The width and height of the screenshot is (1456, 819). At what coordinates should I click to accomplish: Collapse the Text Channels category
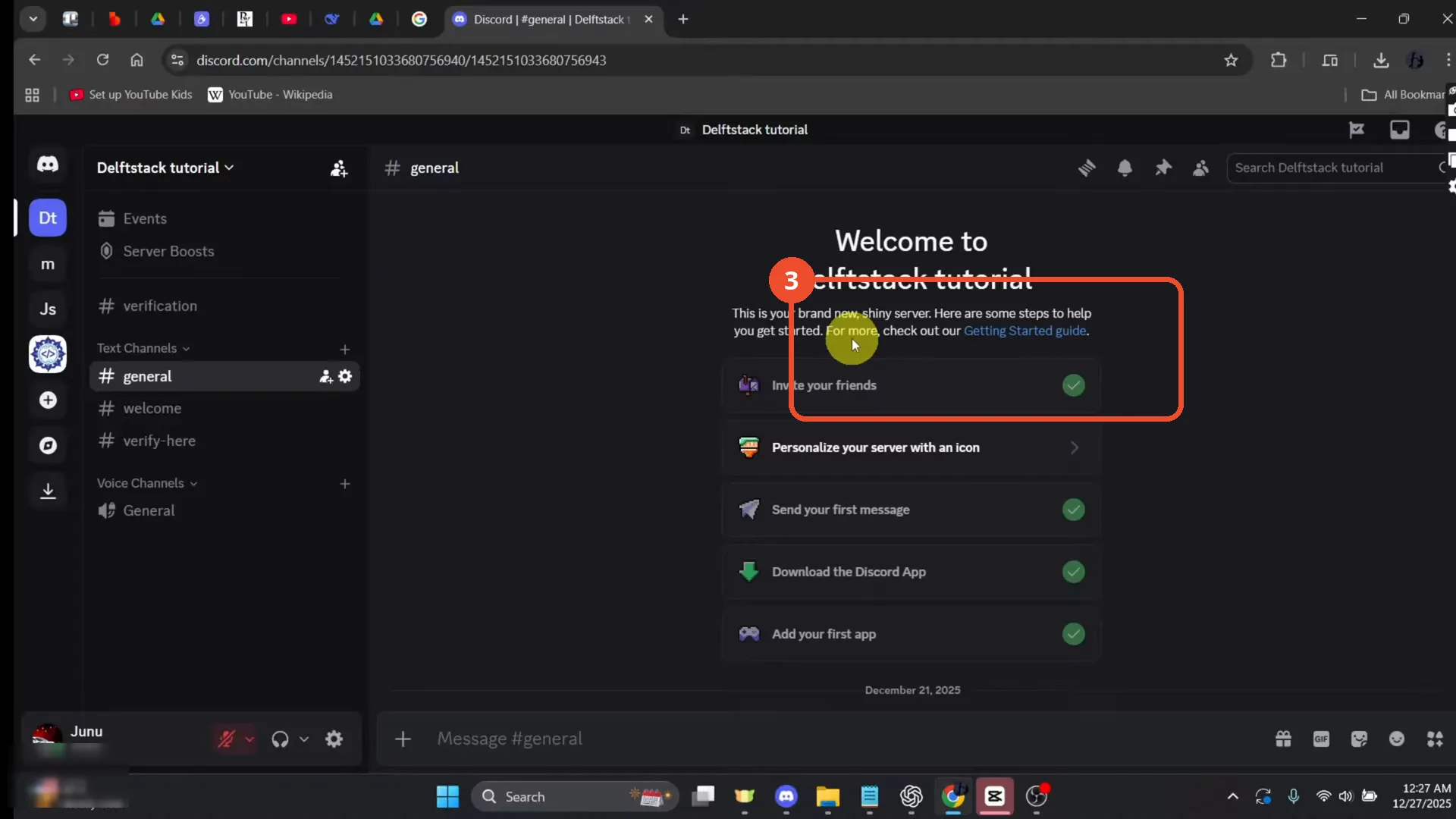pos(143,348)
